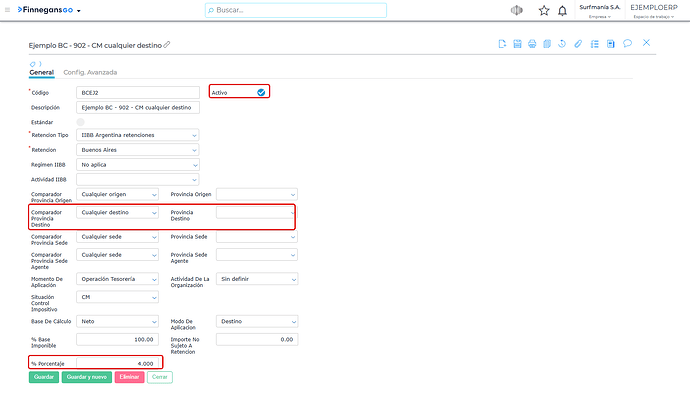Open the Modo De Aplicación dropdown

click(x=257, y=322)
